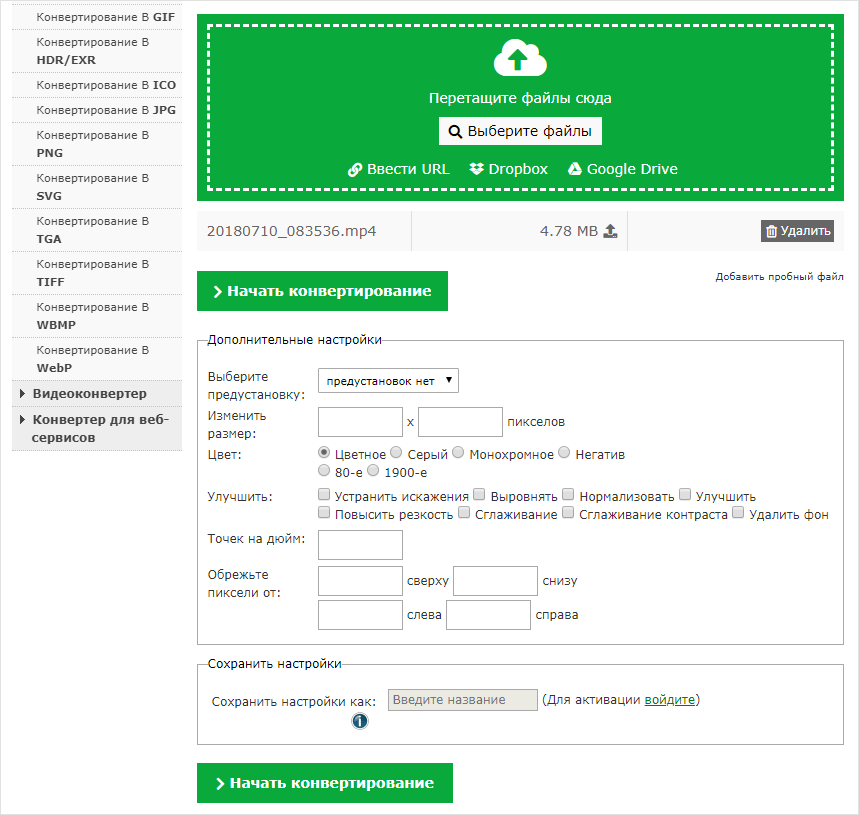Open Конвертирование в JPG menu item
This screenshot has width=859, height=815.
[105, 110]
